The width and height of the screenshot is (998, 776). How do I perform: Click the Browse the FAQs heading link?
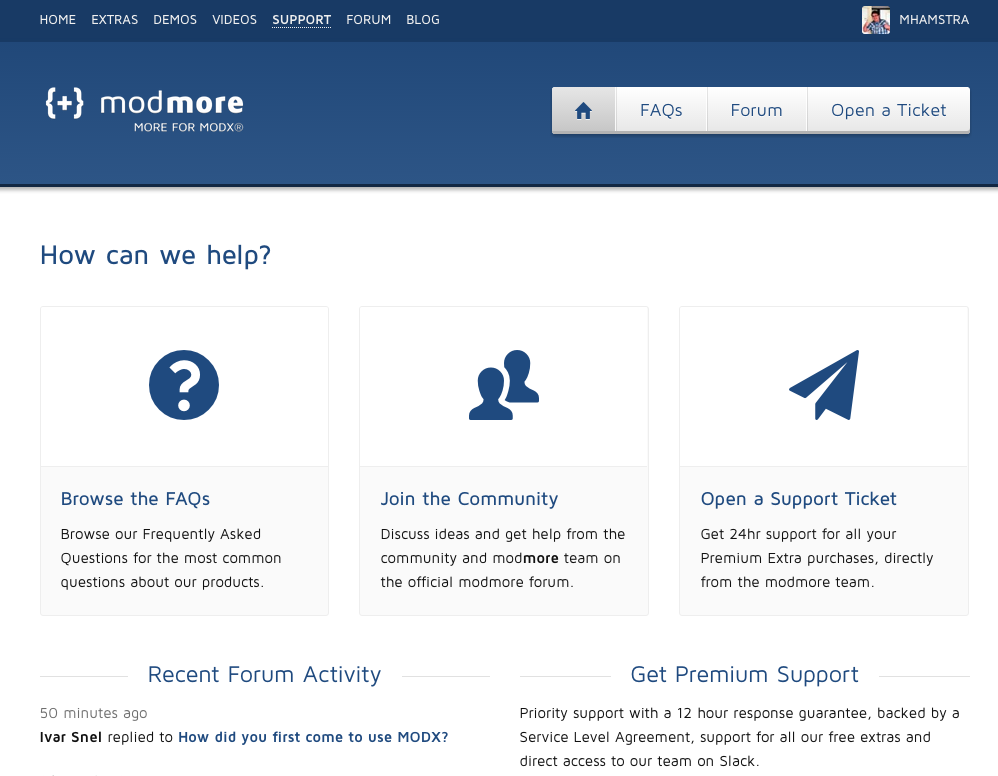click(135, 498)
